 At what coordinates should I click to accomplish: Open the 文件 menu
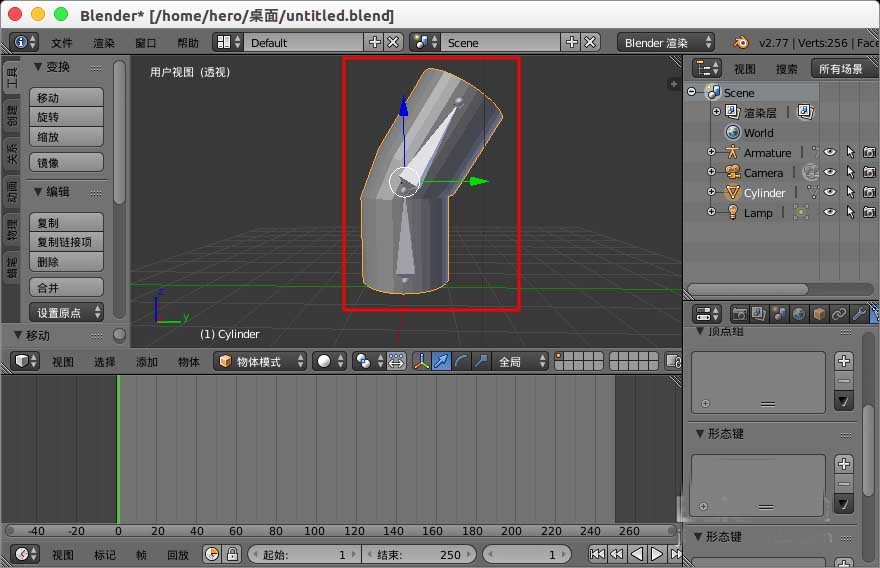pos(62,43)
